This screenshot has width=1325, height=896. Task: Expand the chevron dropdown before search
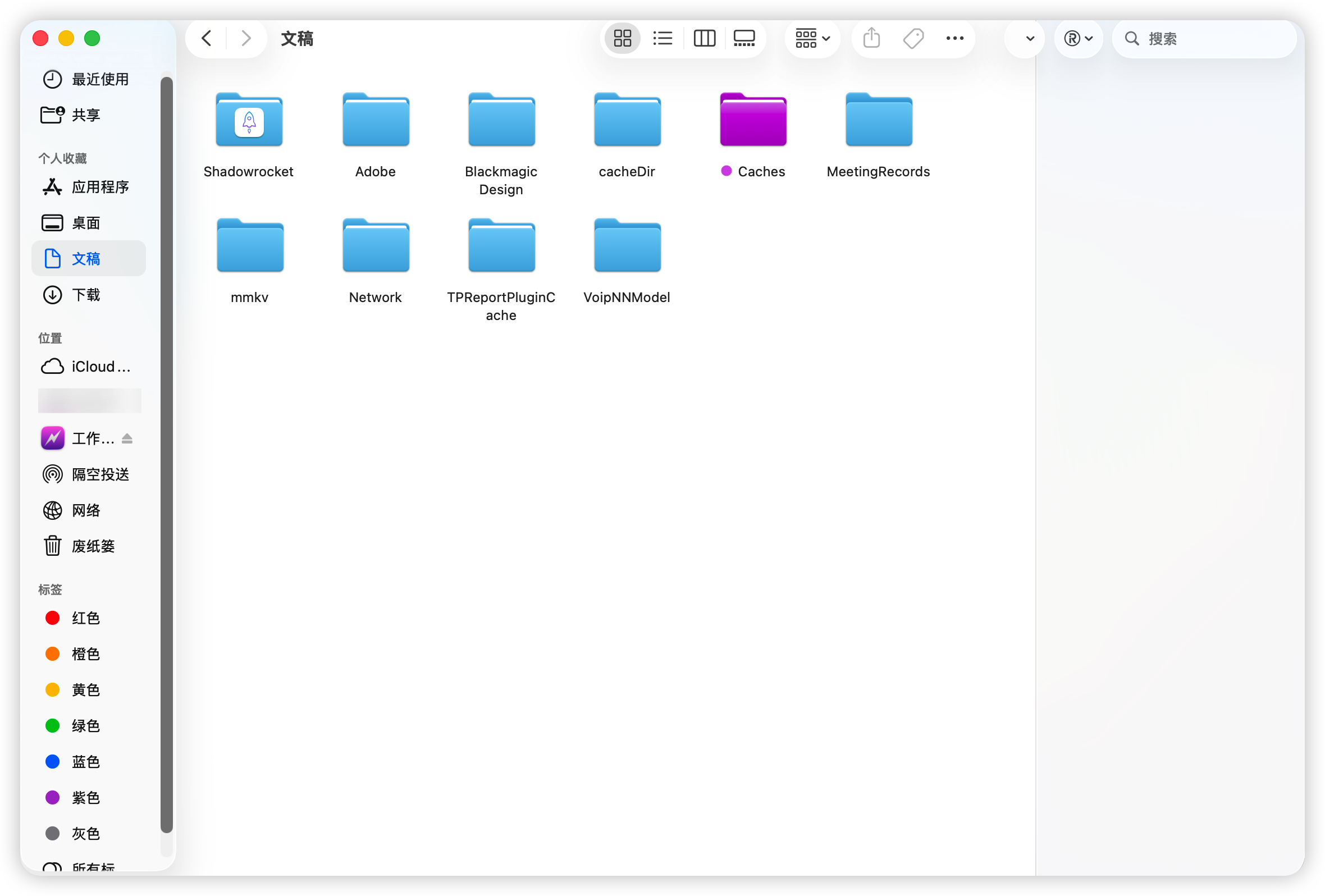[x=1030, y=39]
